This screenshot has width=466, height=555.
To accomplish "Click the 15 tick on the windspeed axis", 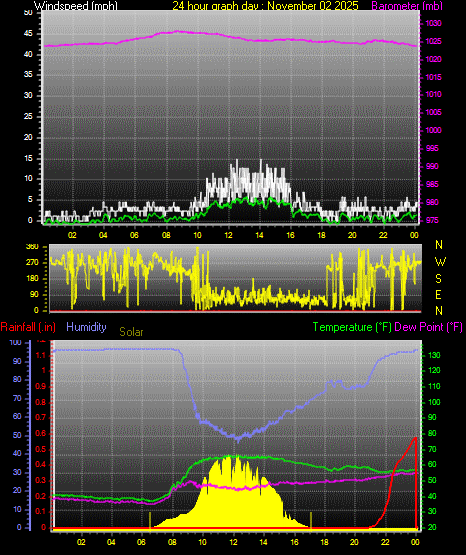I will click(x=28, y=158).
